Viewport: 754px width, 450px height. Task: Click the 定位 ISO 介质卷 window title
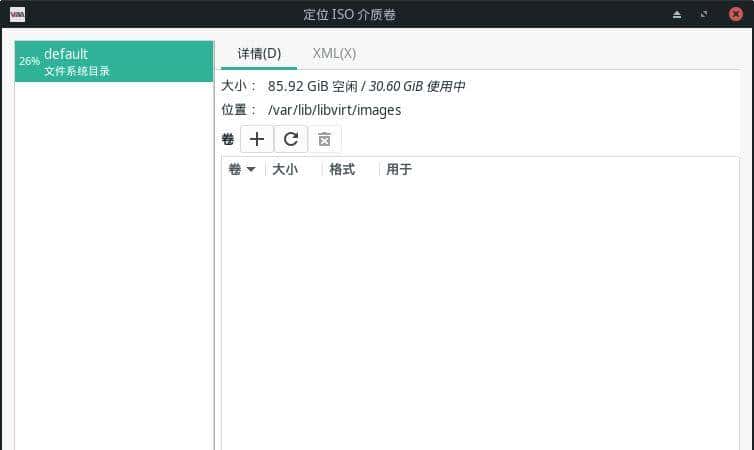[350, 14]
